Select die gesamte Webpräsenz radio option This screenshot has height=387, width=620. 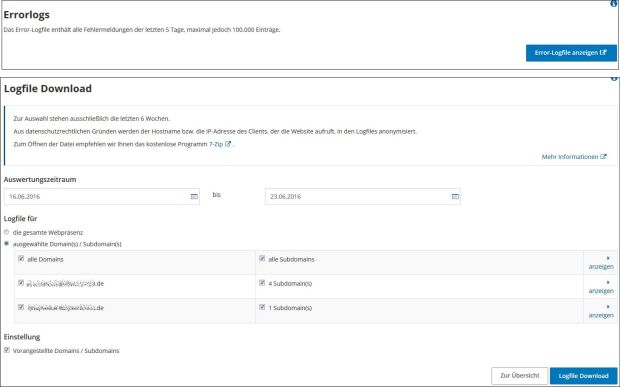(6, 232)
